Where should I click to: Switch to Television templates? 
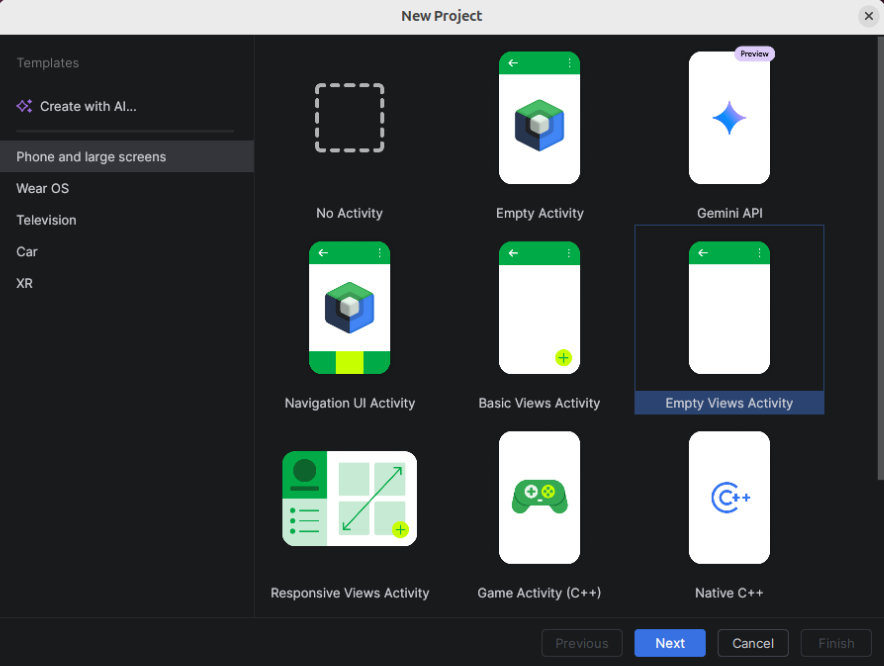point(127,220)
